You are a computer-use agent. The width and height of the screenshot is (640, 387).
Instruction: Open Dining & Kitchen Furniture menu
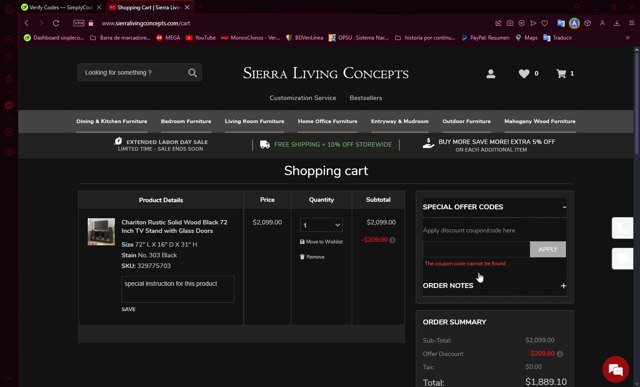111,121
